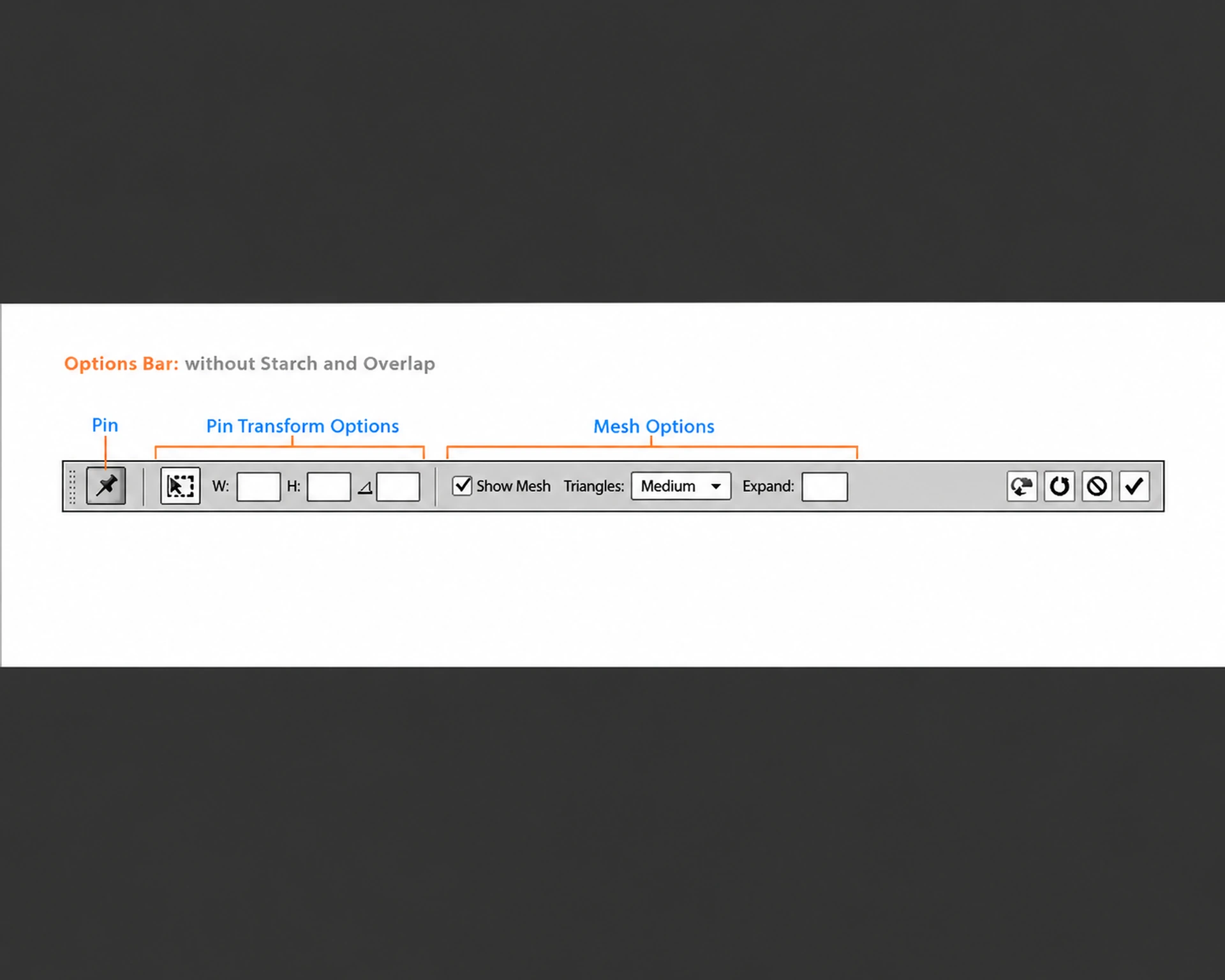
Task: Click the reset circular arrow icon
Action: click(1059, 486)
